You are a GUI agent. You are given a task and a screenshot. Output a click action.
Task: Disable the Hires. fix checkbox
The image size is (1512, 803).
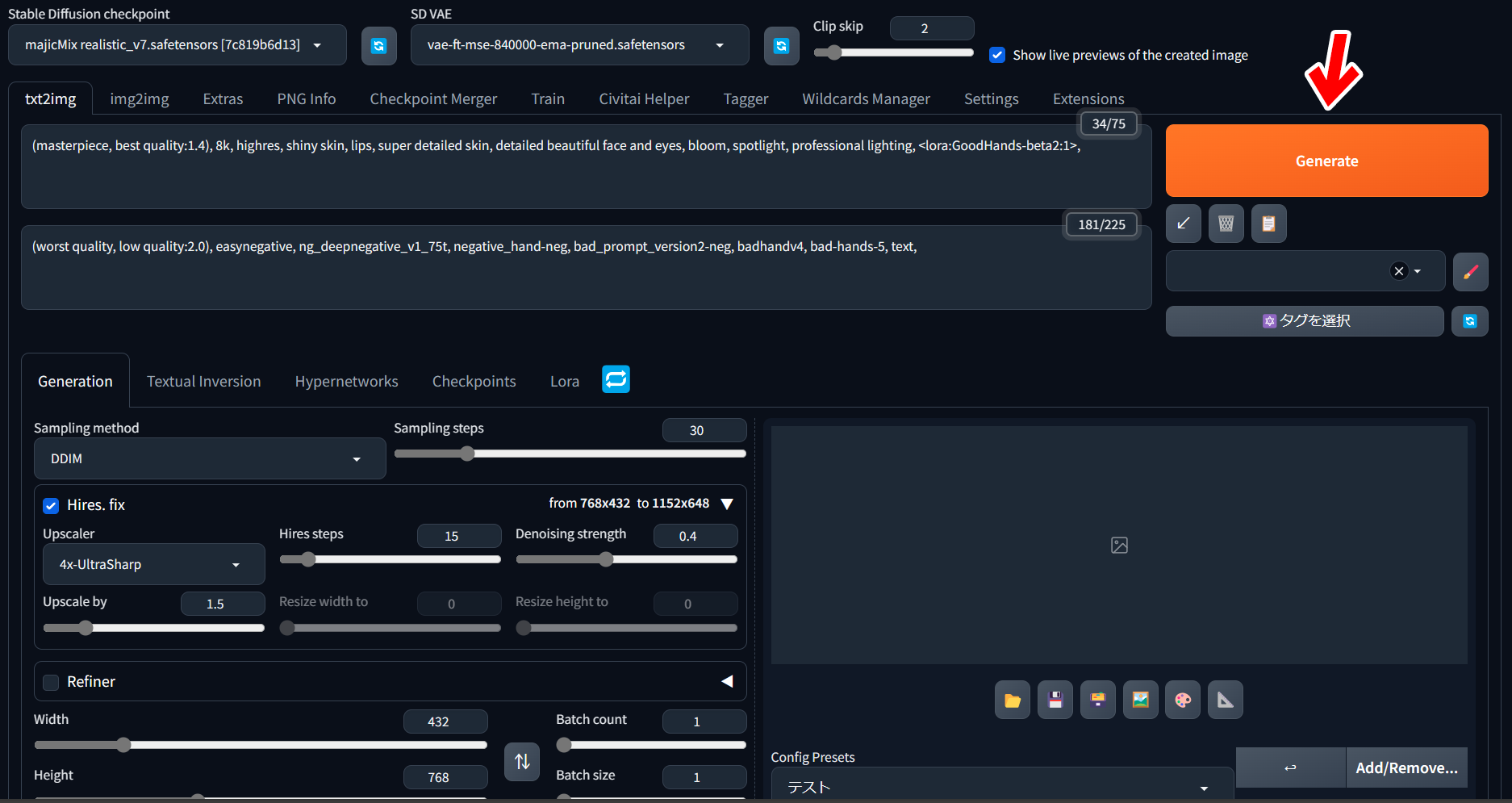pos(51,505)
